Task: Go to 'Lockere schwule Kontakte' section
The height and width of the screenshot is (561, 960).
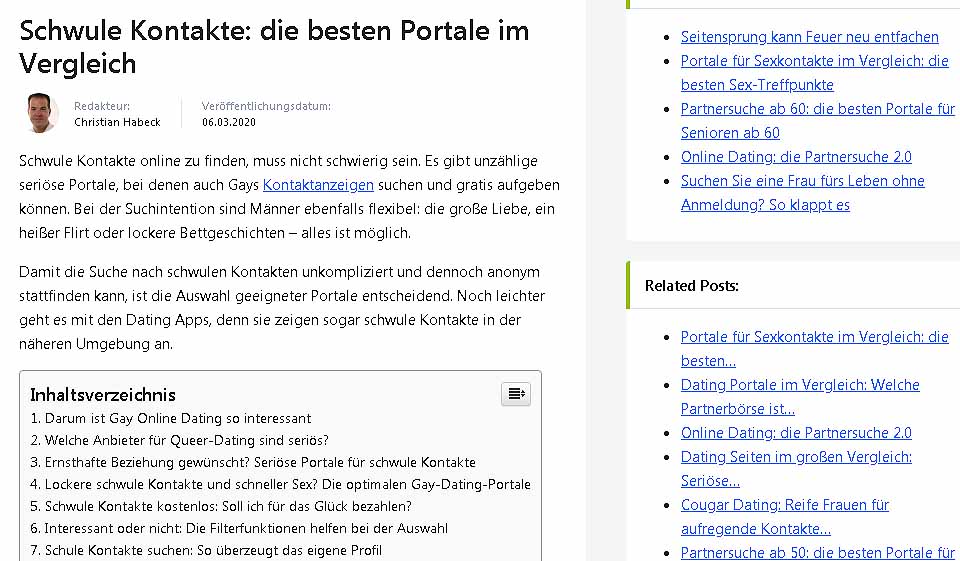Action: [280, 484]
